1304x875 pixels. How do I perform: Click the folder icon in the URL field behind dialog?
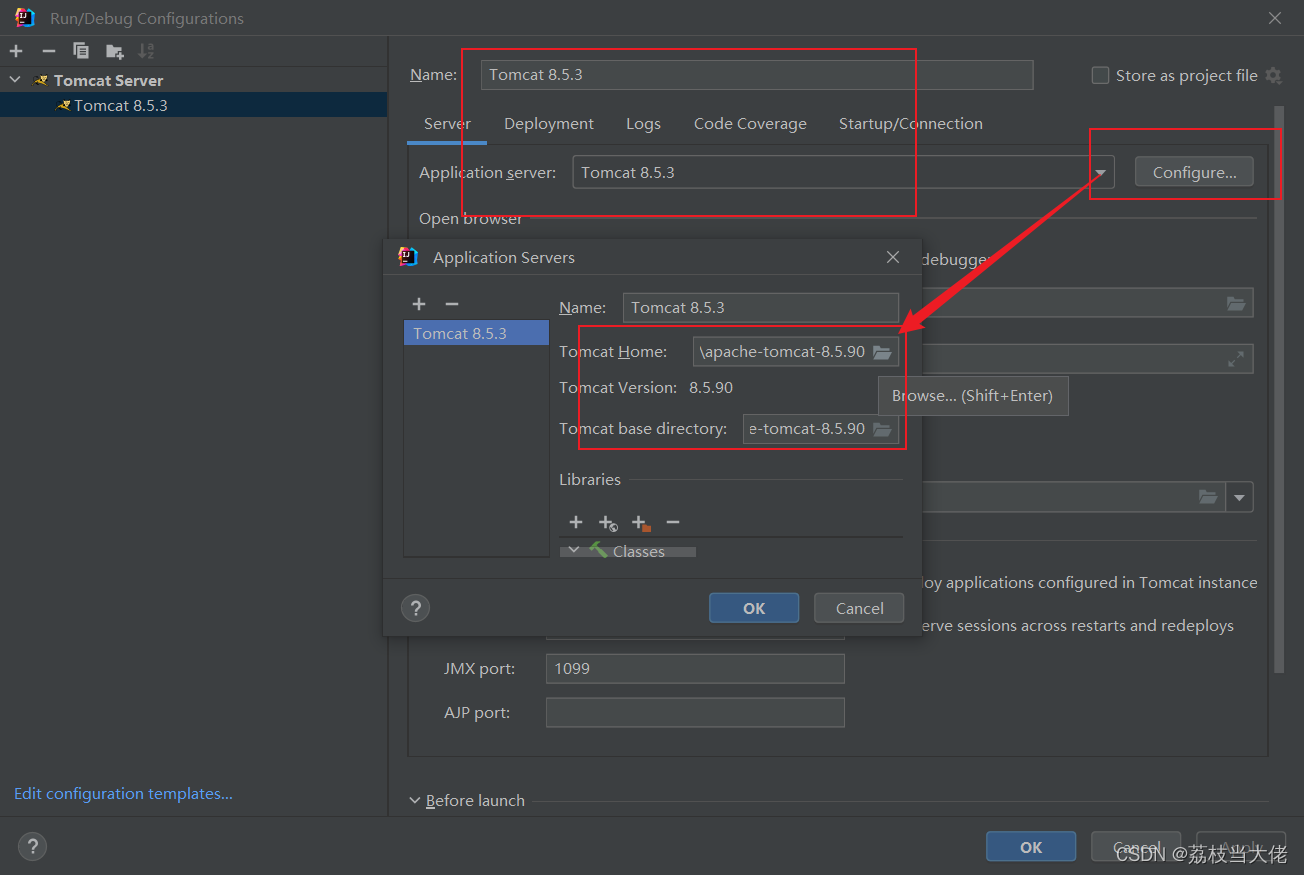(1236, 303)
